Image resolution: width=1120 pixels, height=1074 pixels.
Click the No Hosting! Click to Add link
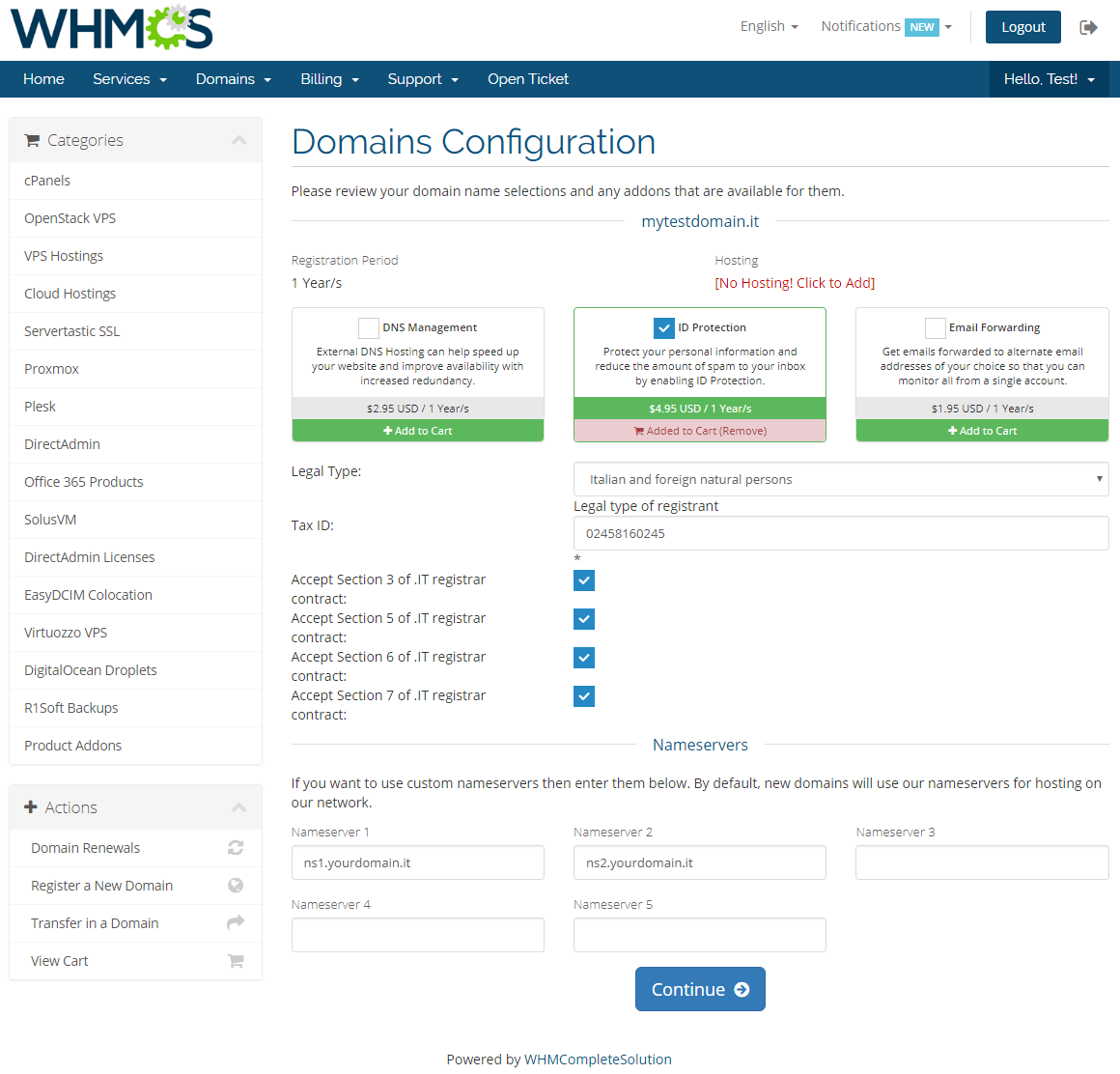pyautogui.click(x=793, y=282)
